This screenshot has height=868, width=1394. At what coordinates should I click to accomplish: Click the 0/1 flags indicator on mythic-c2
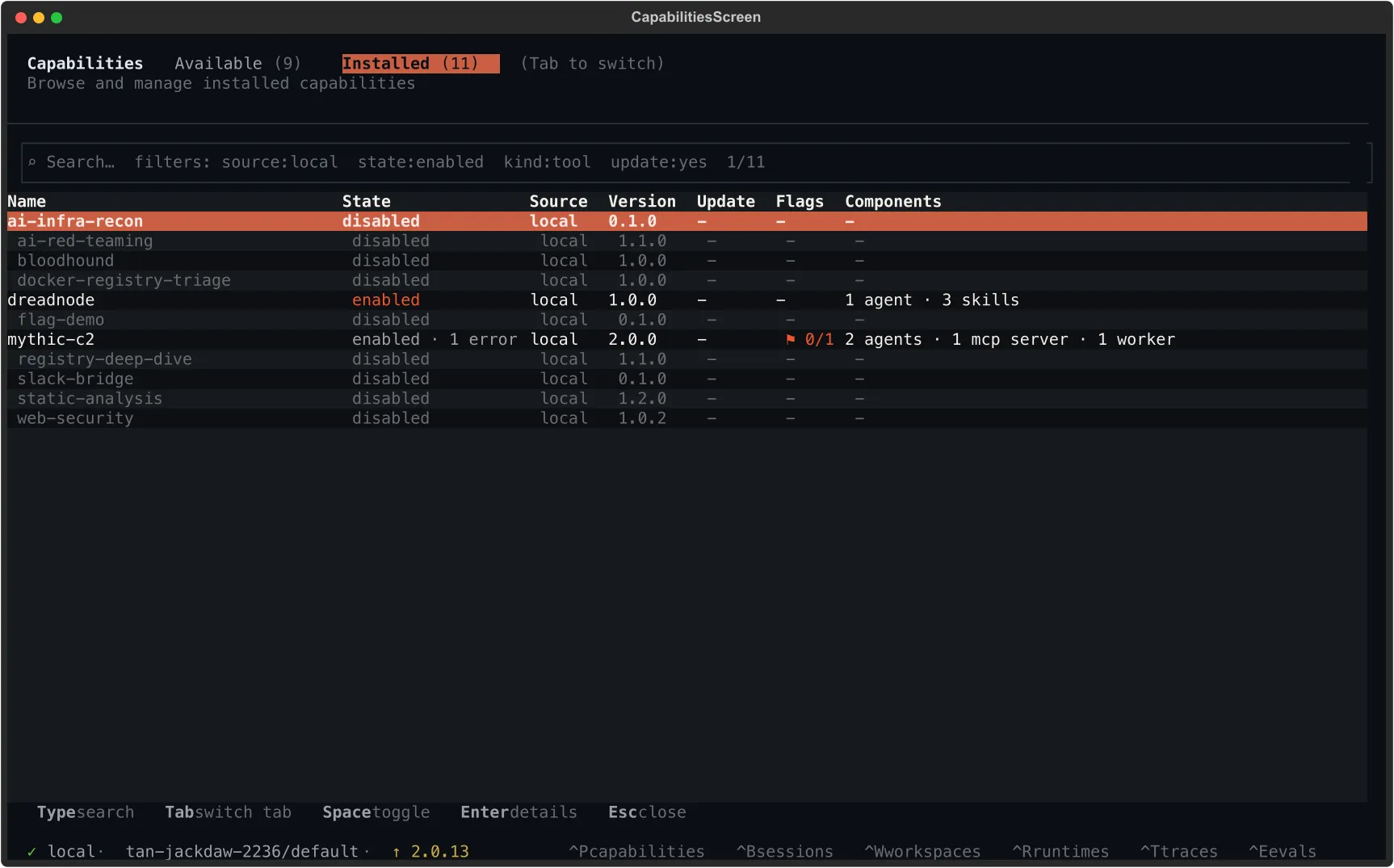click(819, 340)
